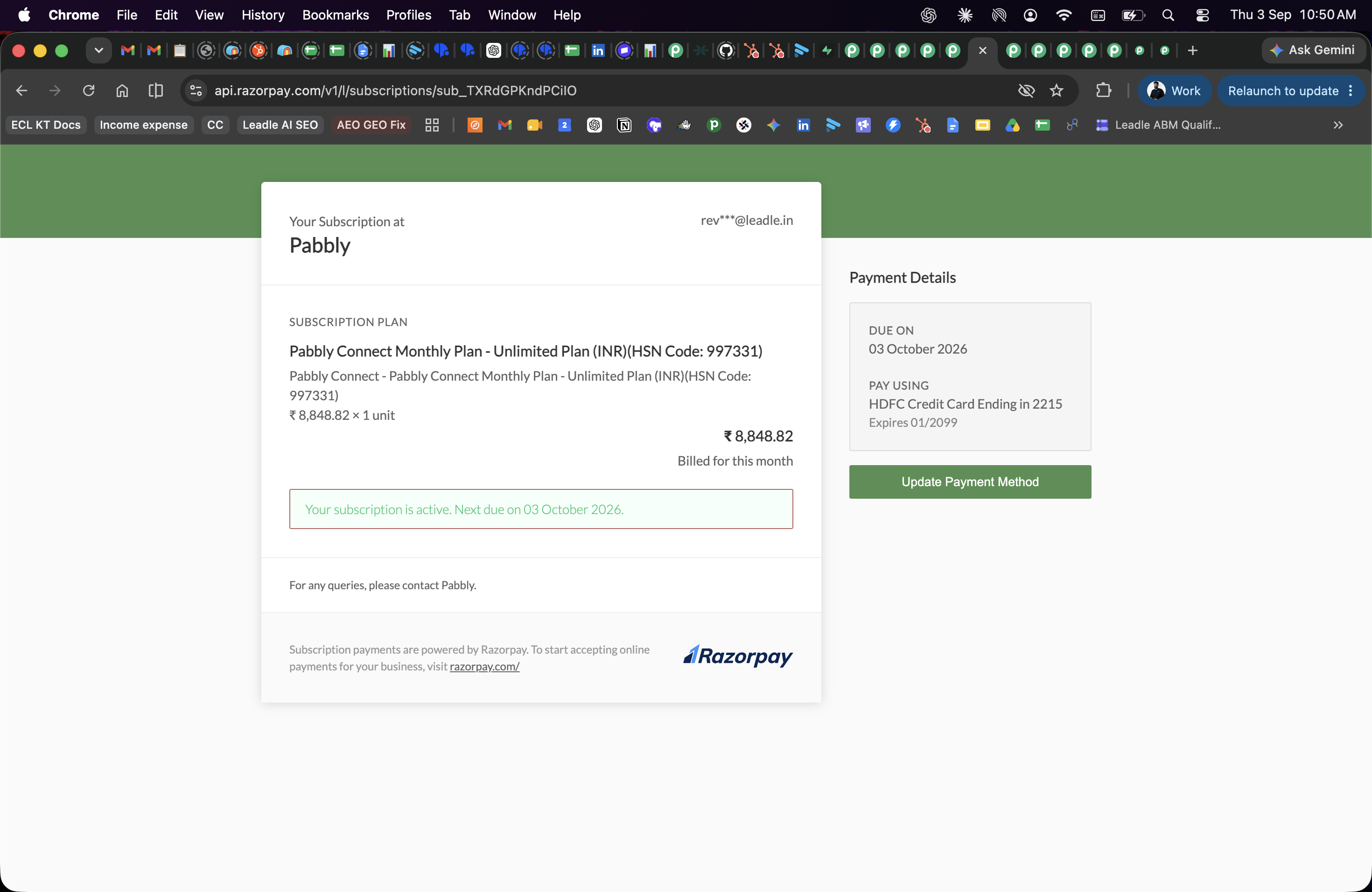Switch to the LinkedIn tab
The height and width of the screenshot is (892, 1372).
point(598,51)
